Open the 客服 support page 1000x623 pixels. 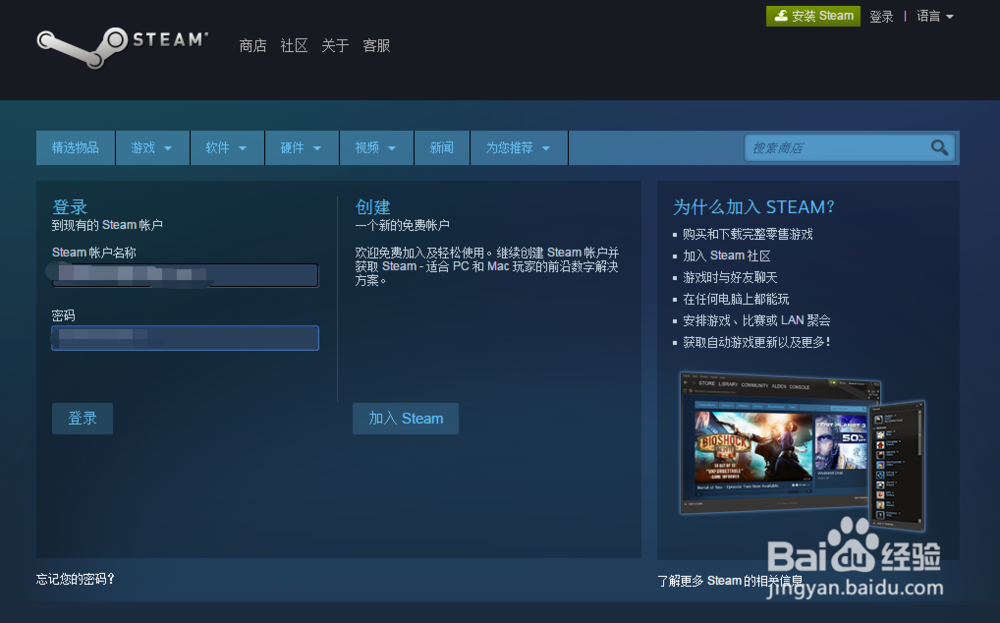376,46
